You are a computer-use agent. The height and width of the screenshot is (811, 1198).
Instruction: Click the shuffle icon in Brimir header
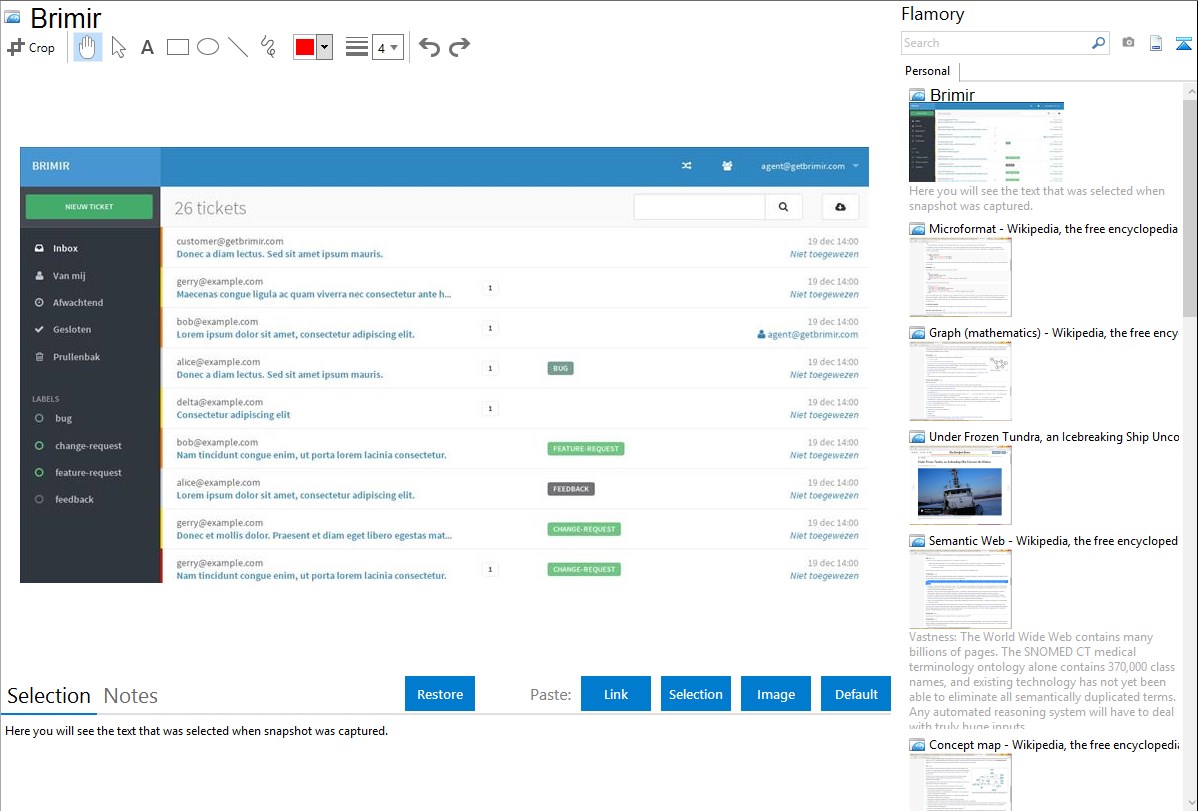click(x=687, y=166)
